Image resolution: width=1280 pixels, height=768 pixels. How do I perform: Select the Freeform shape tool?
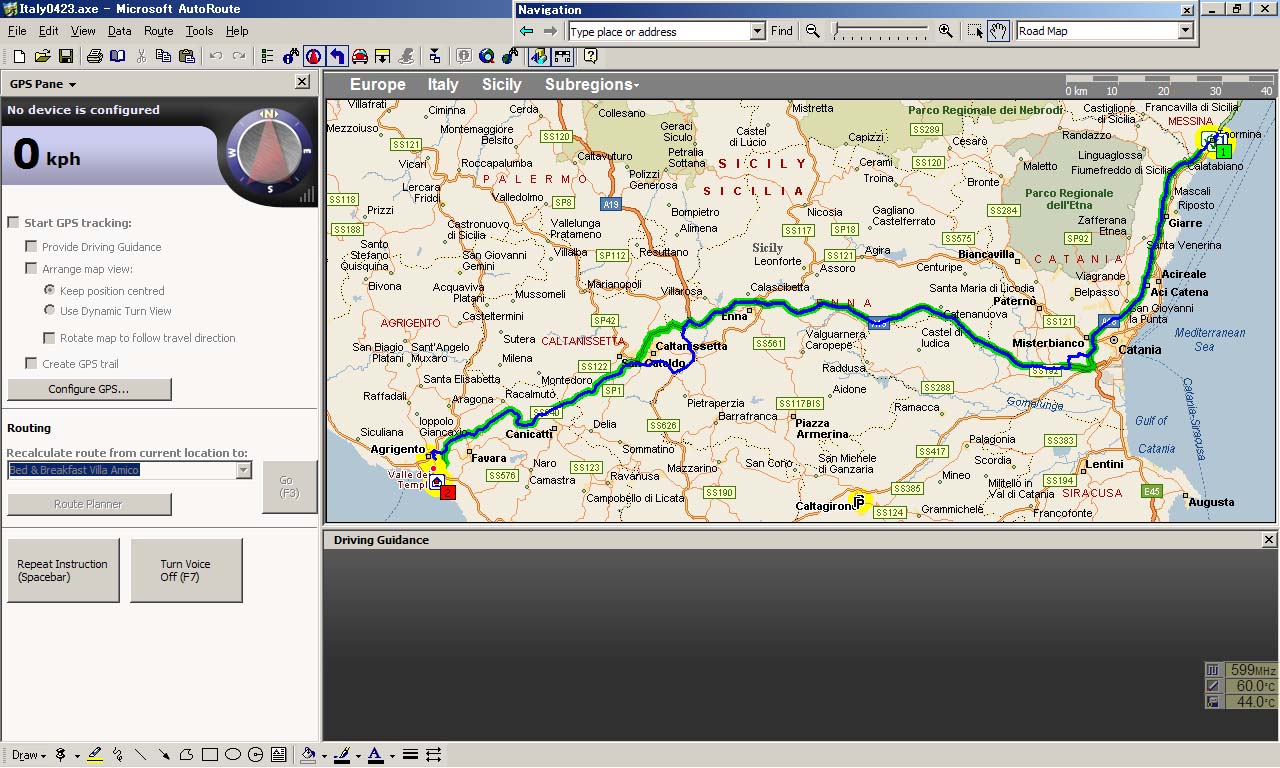(x=187, y=755)
